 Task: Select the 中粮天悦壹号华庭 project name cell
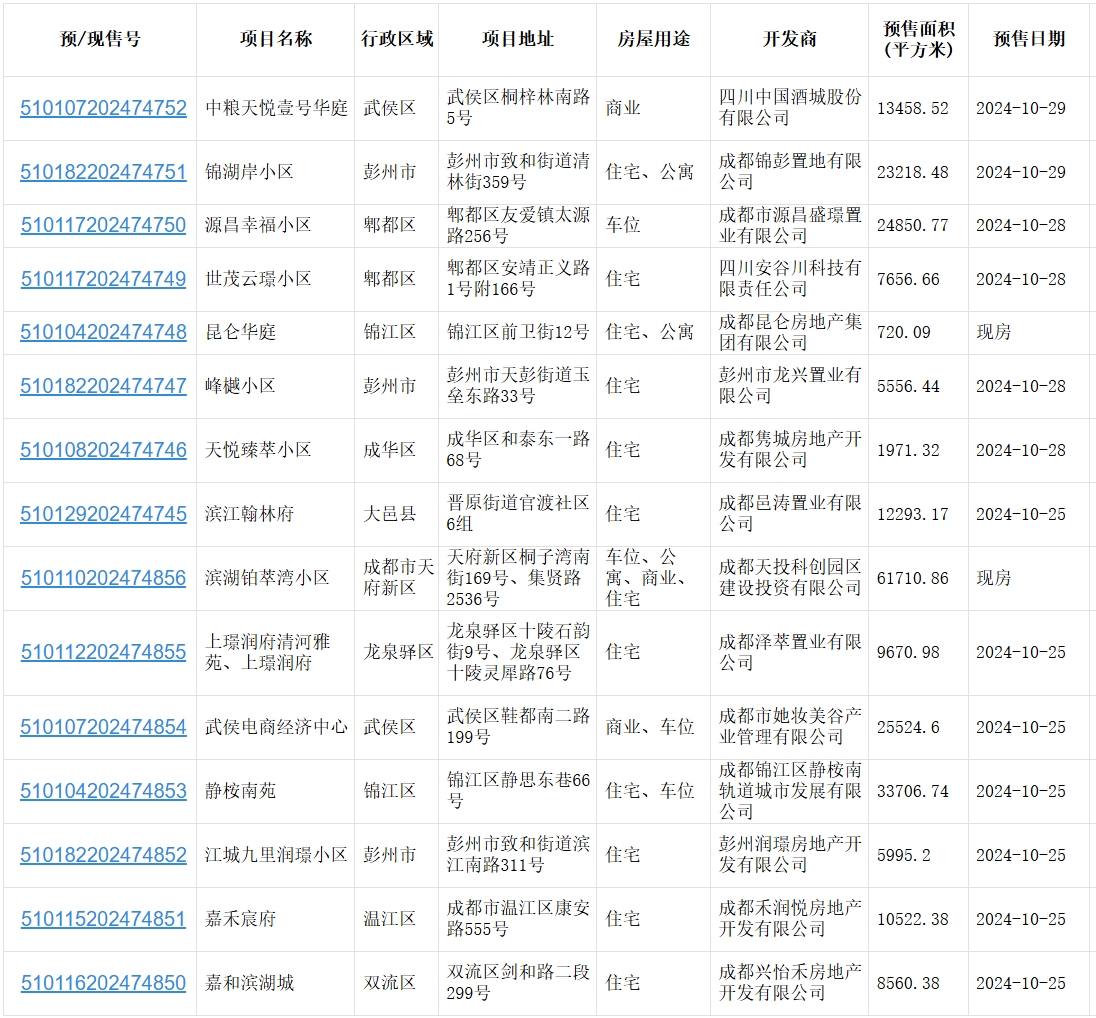[x=276, y=108]
